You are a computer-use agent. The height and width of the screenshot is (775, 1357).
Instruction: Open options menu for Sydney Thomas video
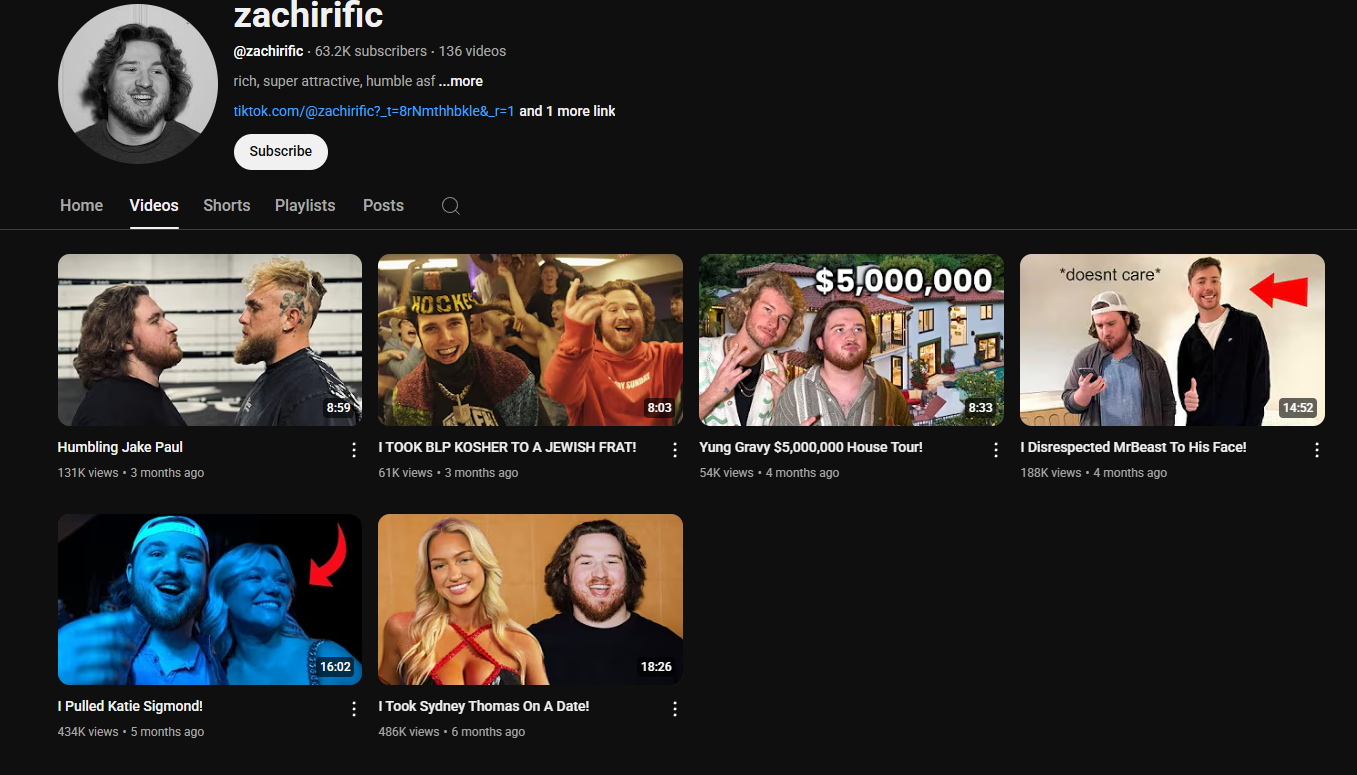point(674,708)
